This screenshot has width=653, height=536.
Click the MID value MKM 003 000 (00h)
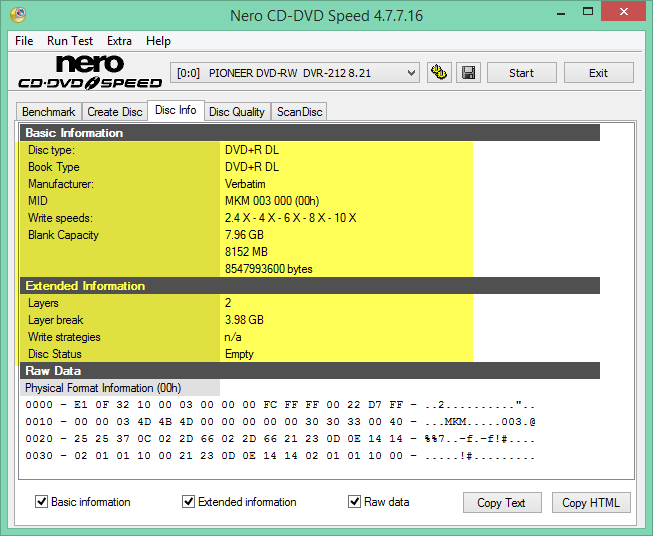click(x=272, y=201)
